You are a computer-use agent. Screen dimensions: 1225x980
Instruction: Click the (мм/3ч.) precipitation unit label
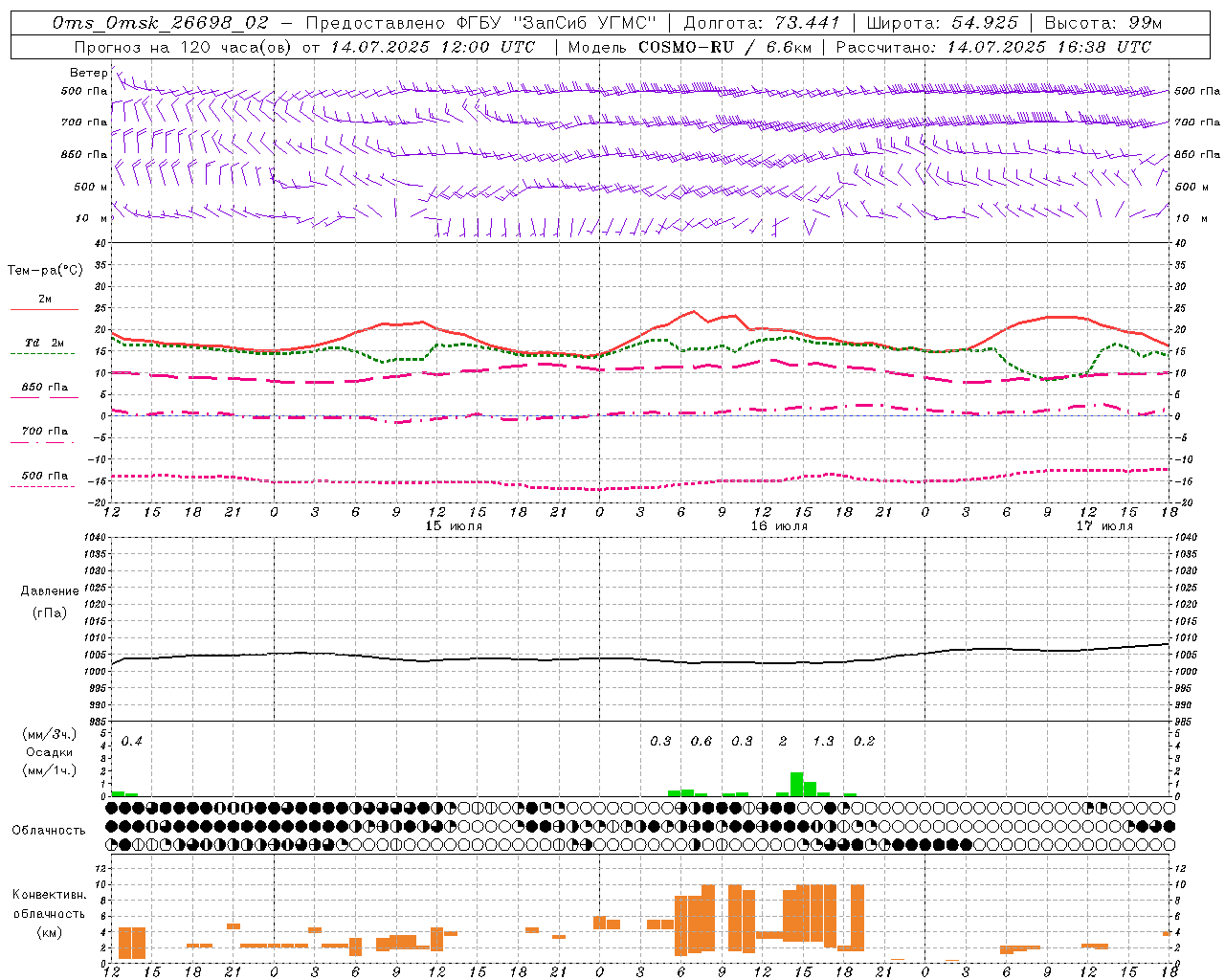[50, 734]
